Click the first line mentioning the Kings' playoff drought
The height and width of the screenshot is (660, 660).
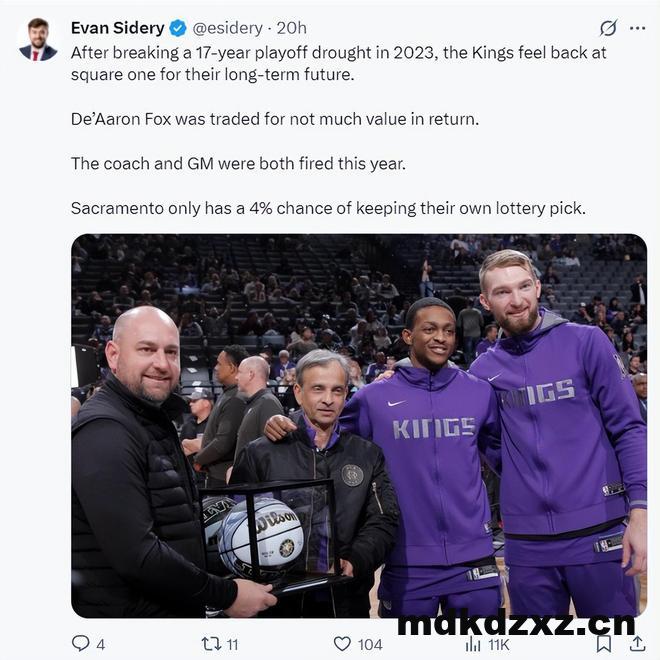[338, 53]
